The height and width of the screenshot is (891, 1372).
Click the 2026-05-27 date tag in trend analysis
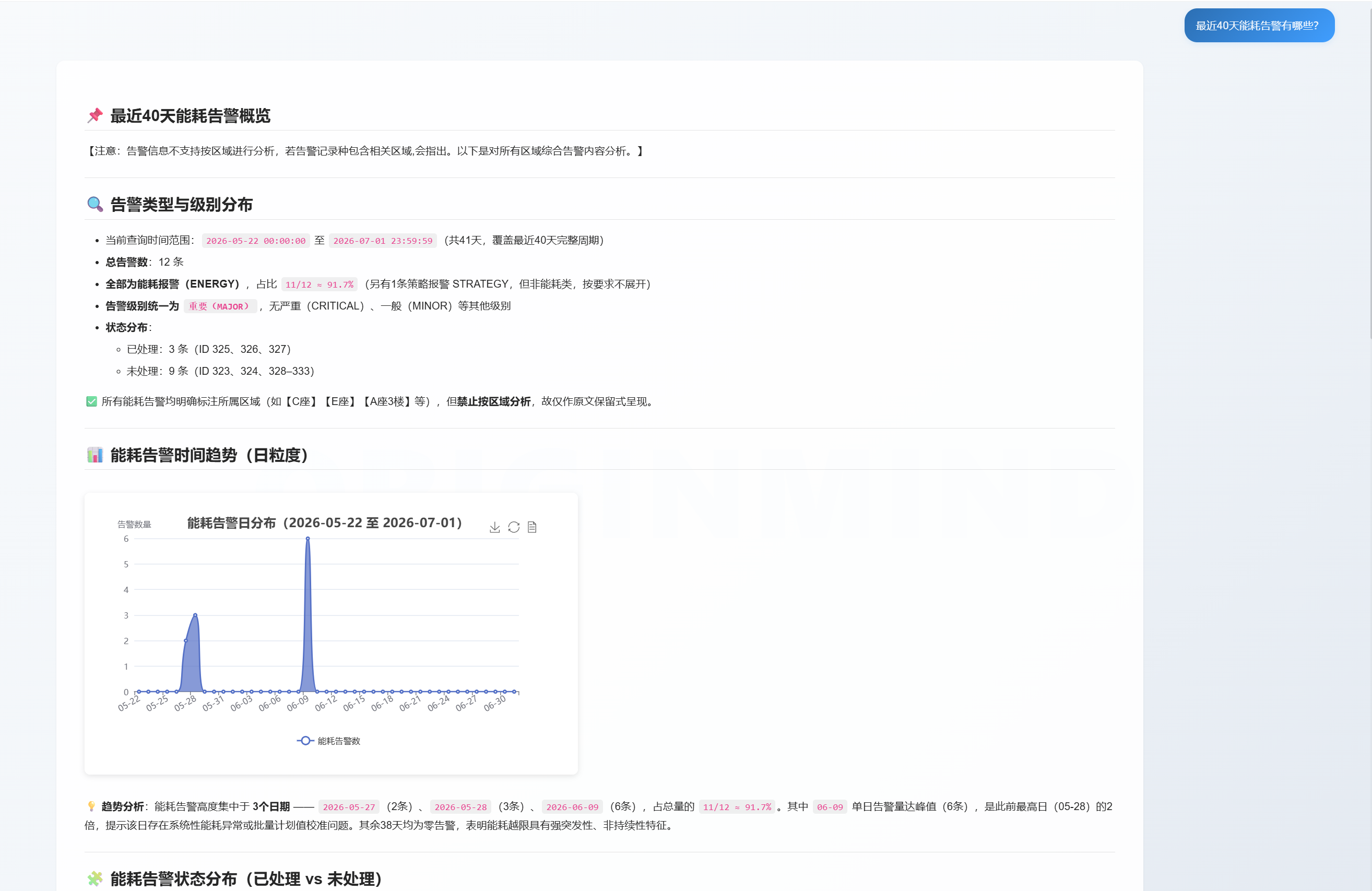tap(349, 807)
